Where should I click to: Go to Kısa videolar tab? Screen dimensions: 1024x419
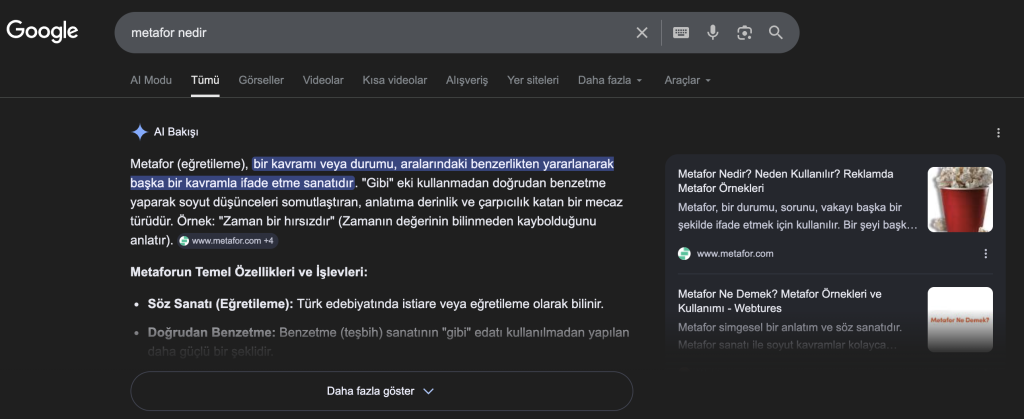coord(394,80)
